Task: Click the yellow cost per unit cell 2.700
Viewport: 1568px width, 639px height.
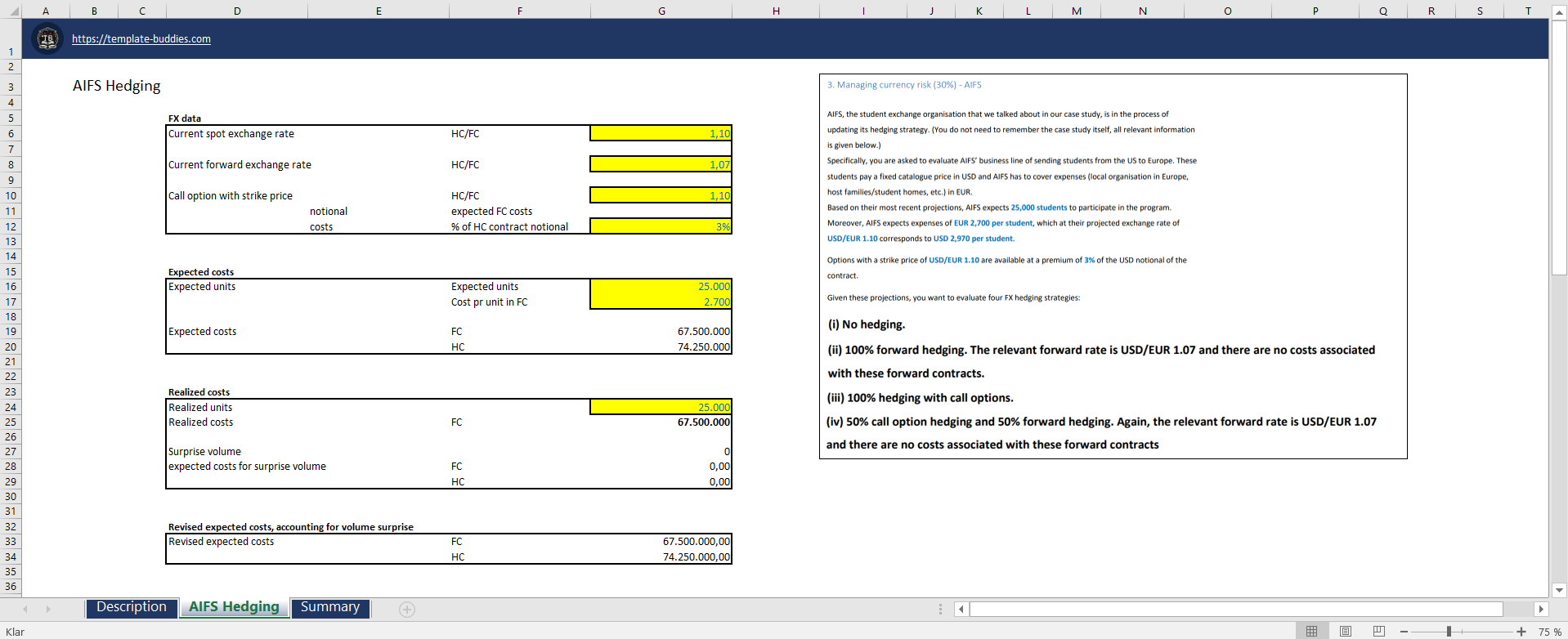Action: pyautogui.click(x=661, y=302)
